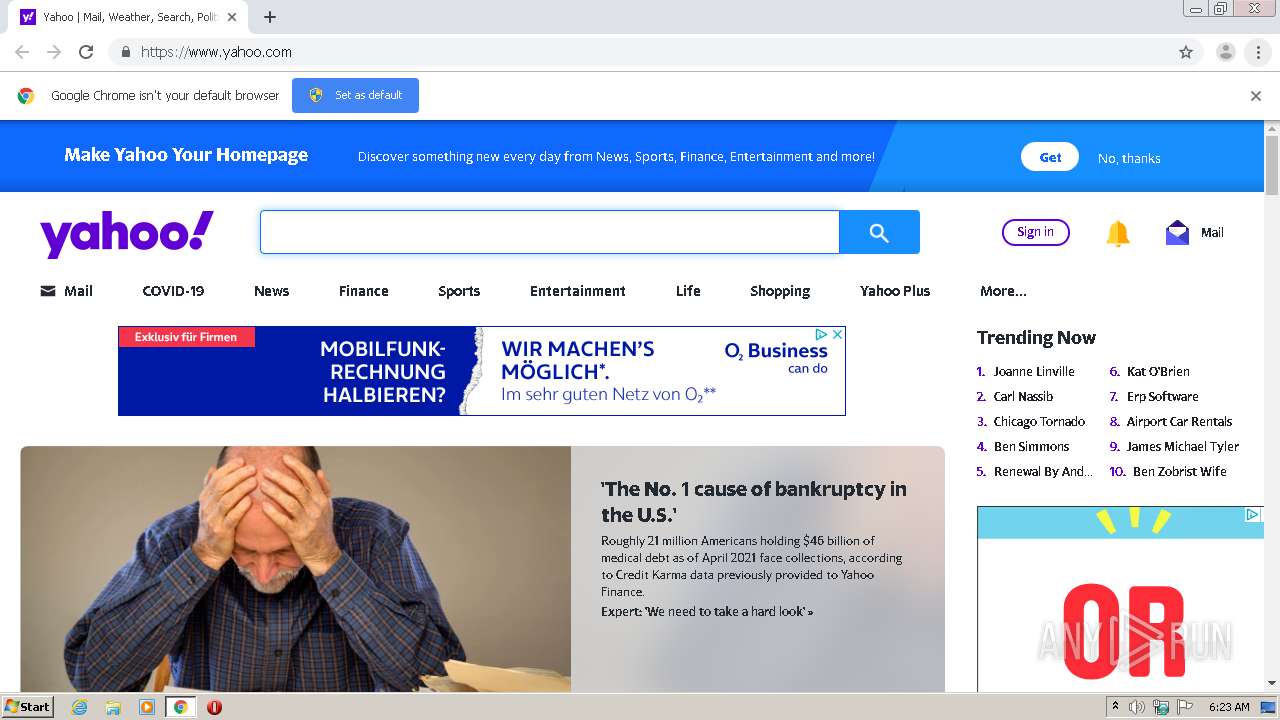Open the Chrome three-dot menu
The width and height of the screenshot is (1280, 720).
[1258, 52]
